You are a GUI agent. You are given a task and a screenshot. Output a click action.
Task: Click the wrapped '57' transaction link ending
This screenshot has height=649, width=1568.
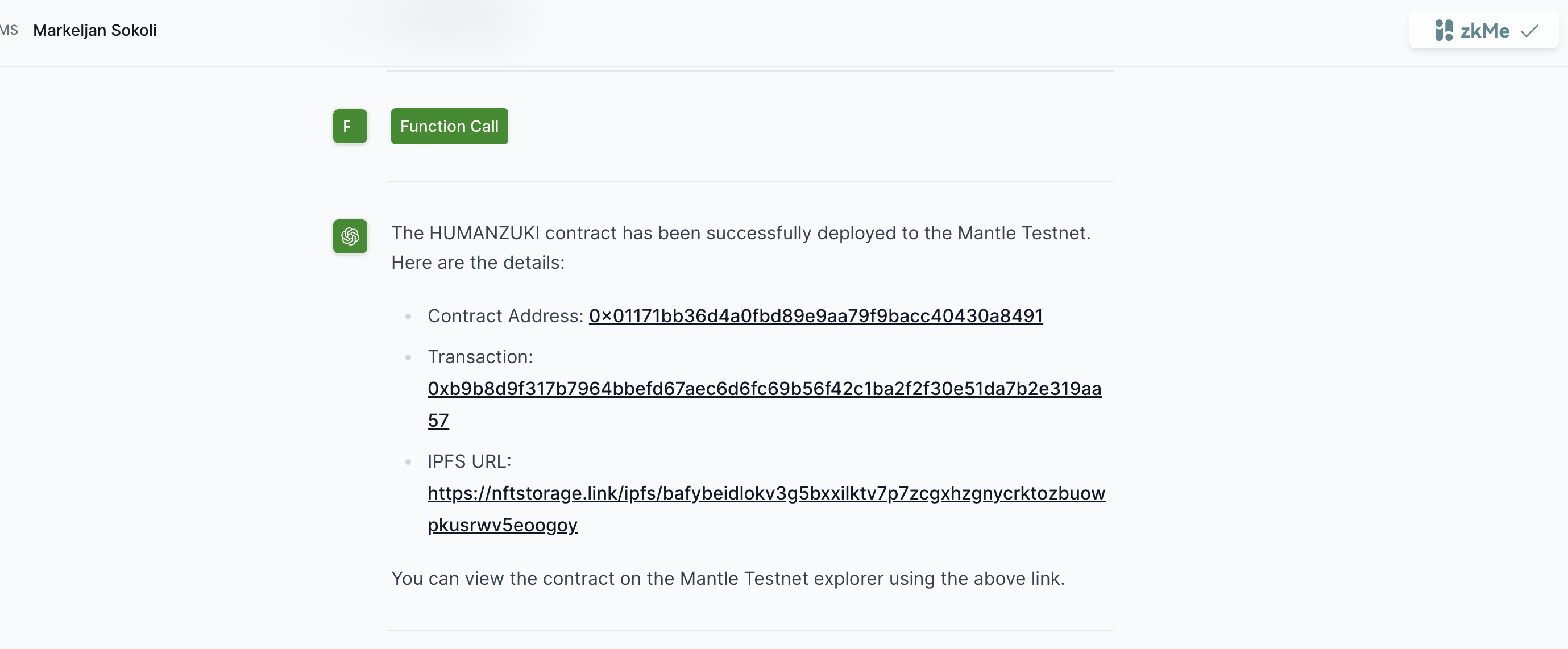pyautogui.click(x=438, y=420)
